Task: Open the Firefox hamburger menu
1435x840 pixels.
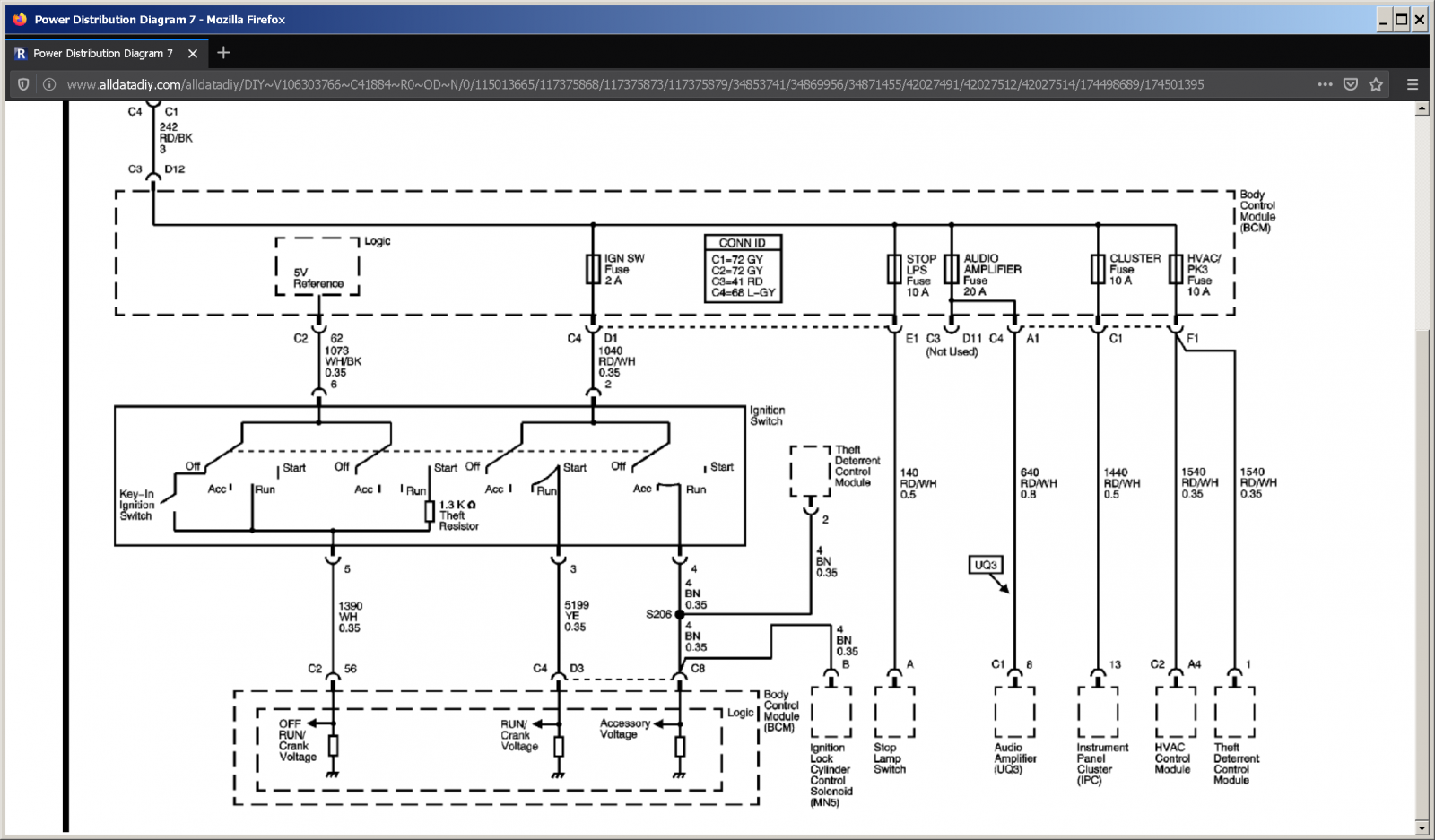Action: click(1413, 84)
